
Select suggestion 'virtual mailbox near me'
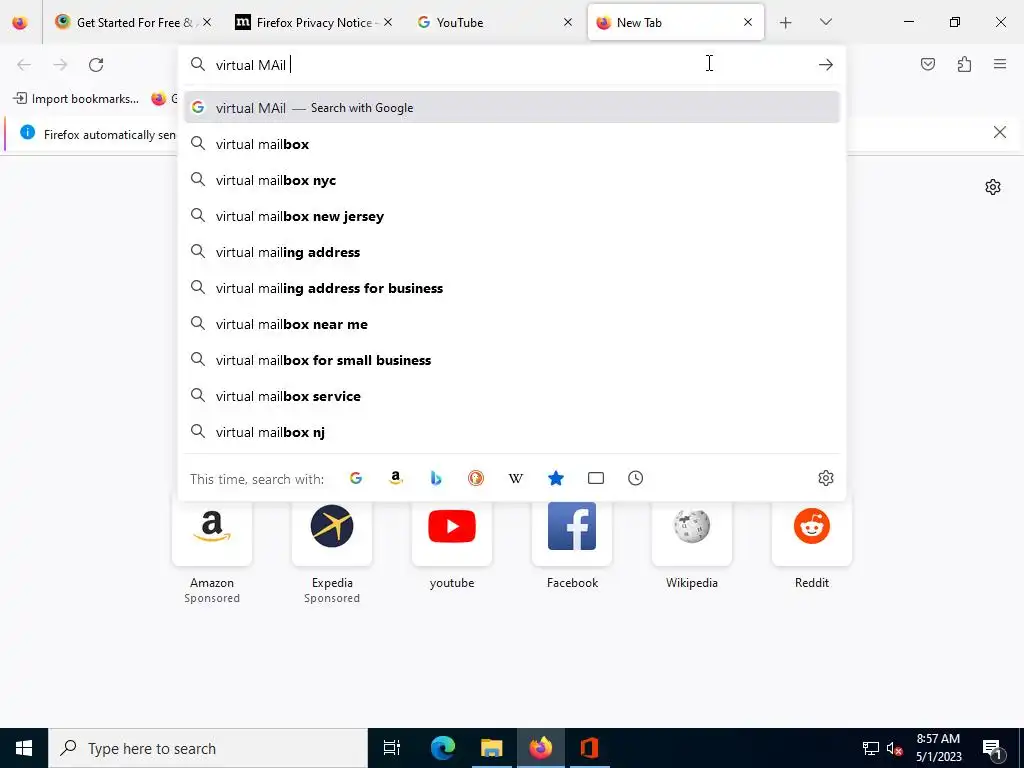tap(512, 324)
